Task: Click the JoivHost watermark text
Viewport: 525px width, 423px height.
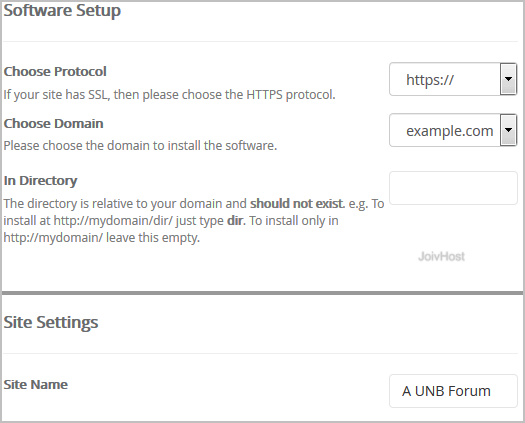Action: coord(441,257)
